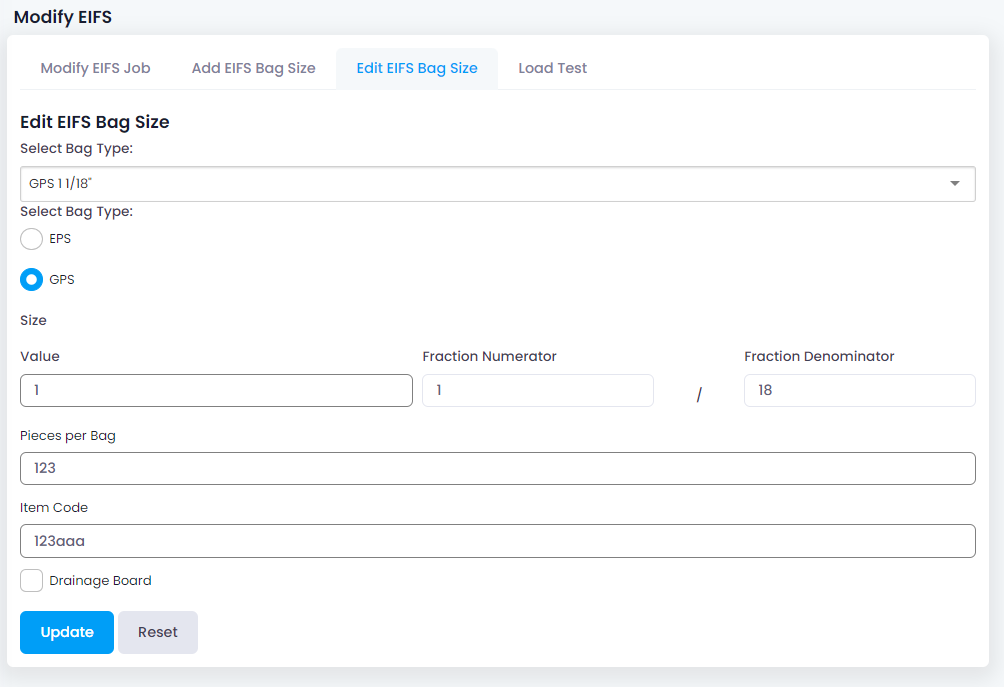Expand the bag type dropdown arrow
This screenshot has height=687, width=1004.
[954, 184]
